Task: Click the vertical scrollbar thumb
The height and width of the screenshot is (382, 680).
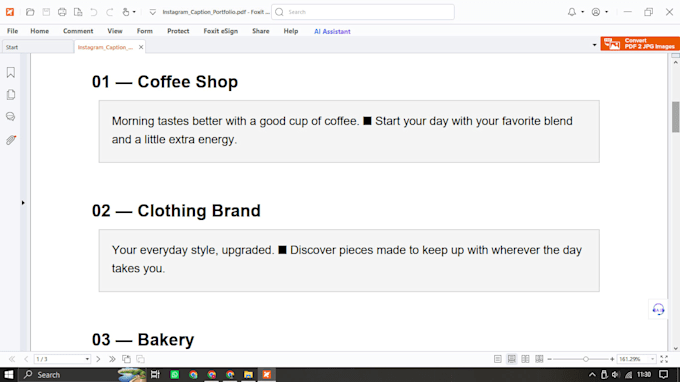Action: [675, 117]
